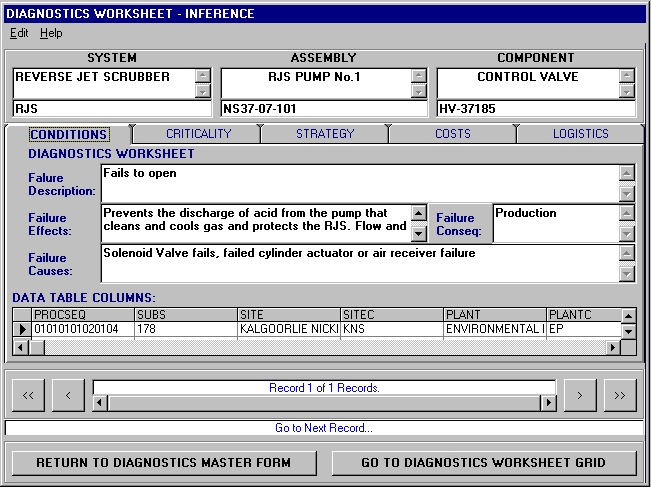This screenshot has height=487, width=651.
Task: Click the CONTROL VALVE component field
Action: 528,83
